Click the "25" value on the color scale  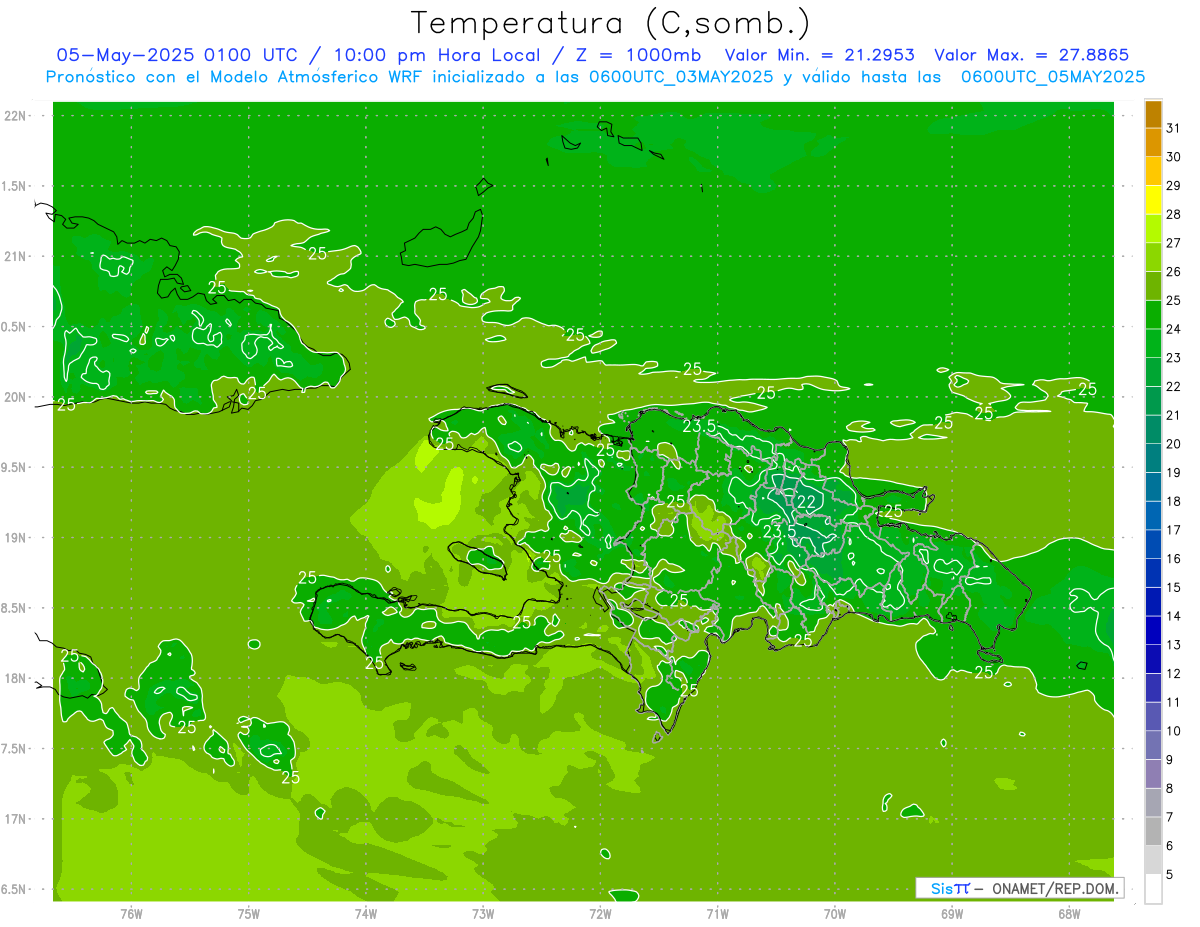[x=1174, y=301]
